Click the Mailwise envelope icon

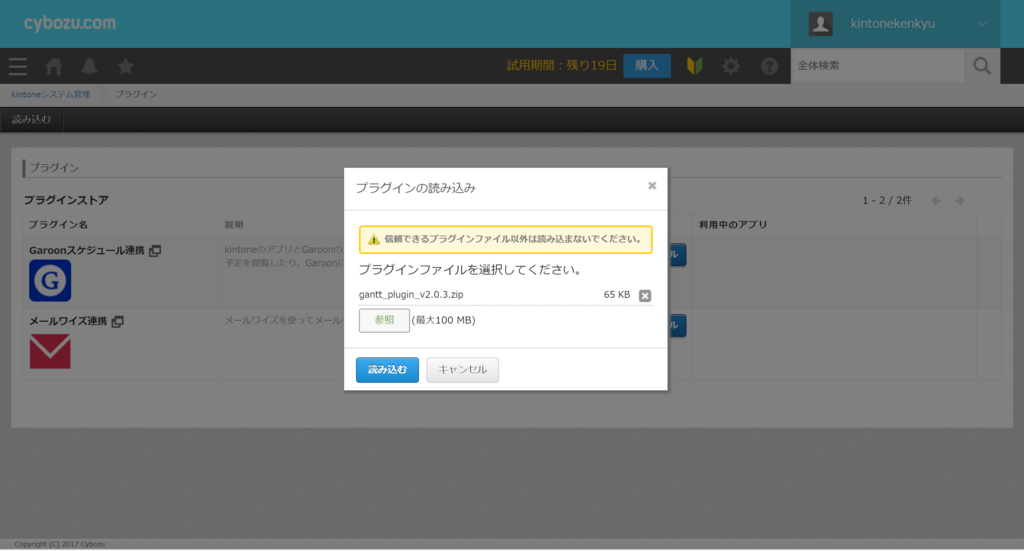[50, 351]
